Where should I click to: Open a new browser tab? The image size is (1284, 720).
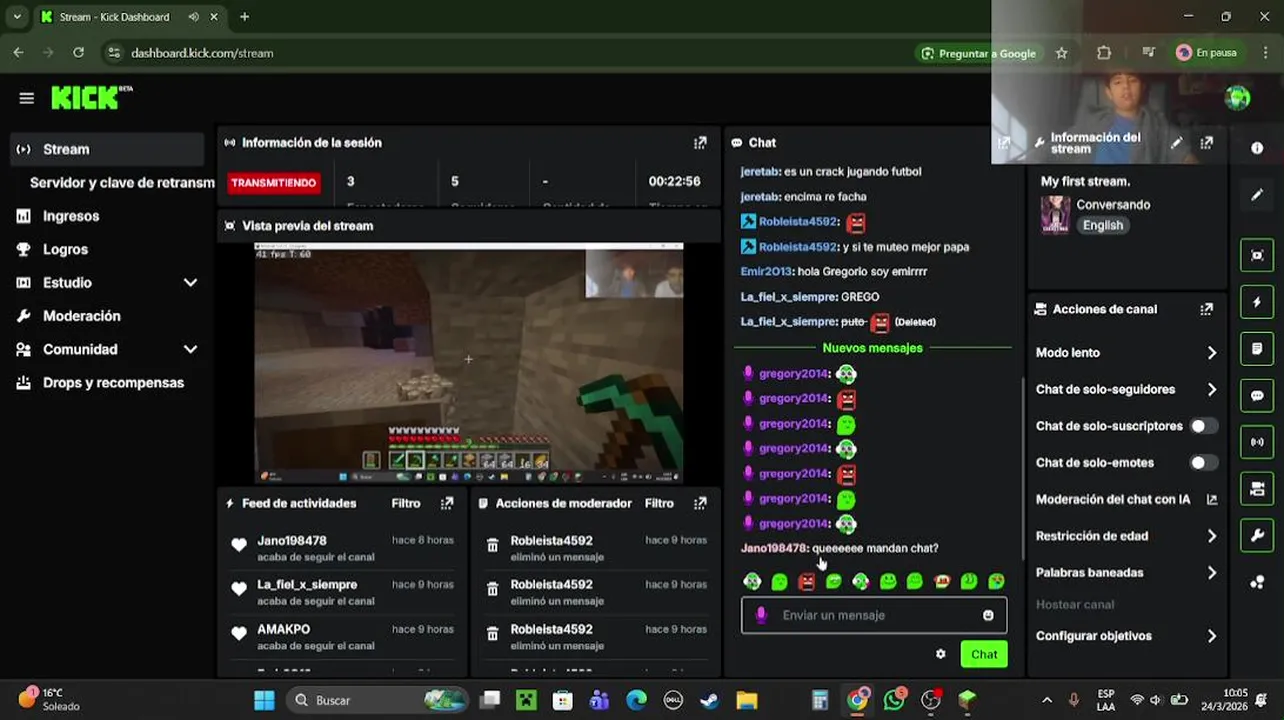coord(244,17)
